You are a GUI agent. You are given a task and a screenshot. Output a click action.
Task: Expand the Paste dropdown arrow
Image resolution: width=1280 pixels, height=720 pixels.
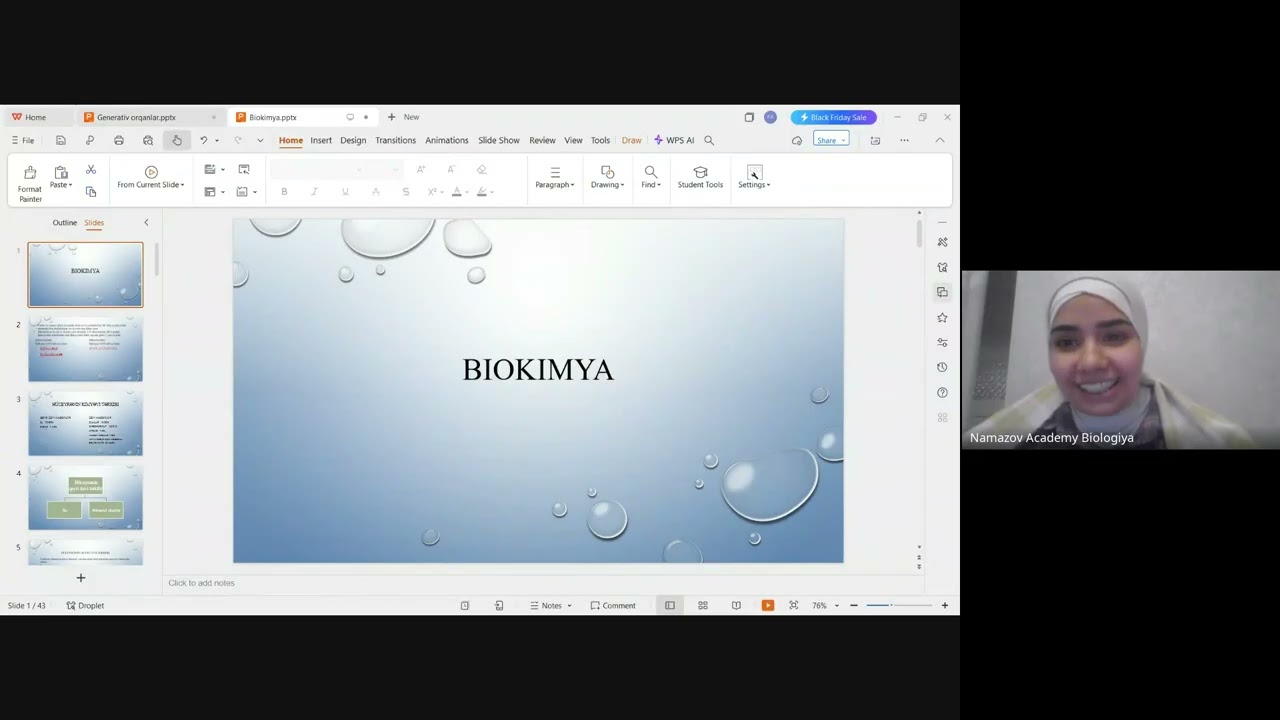coord(70,185)
